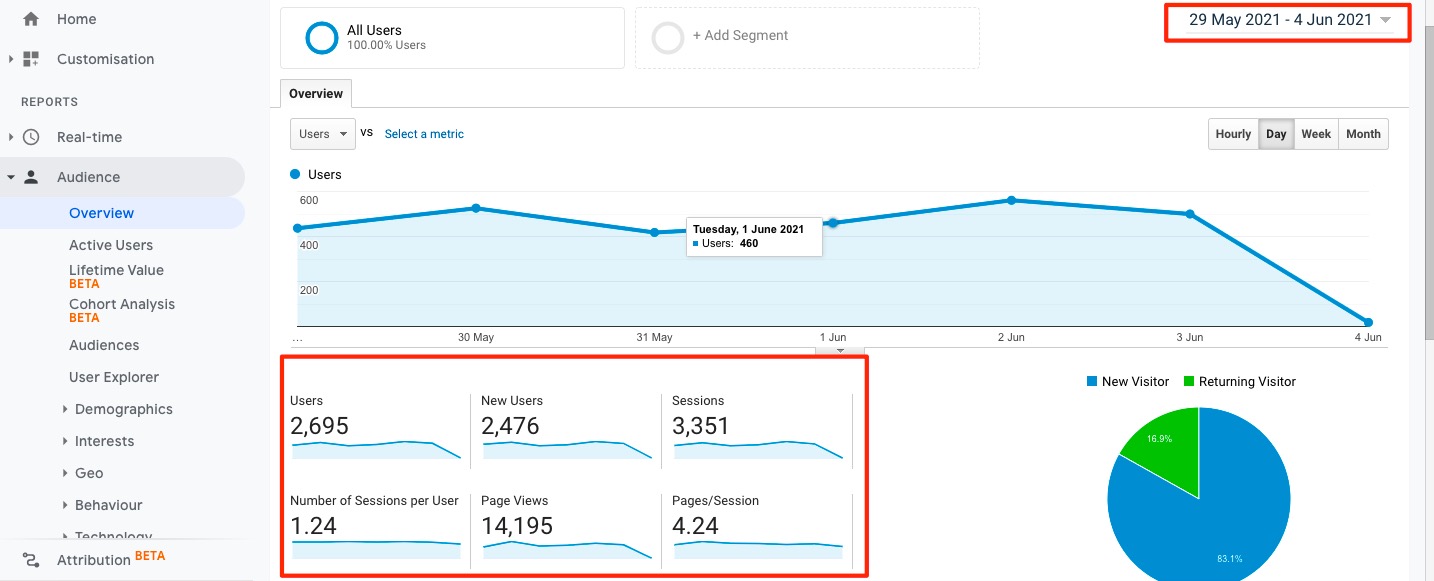Switch graph to Hourly view

click(1233, 134)
